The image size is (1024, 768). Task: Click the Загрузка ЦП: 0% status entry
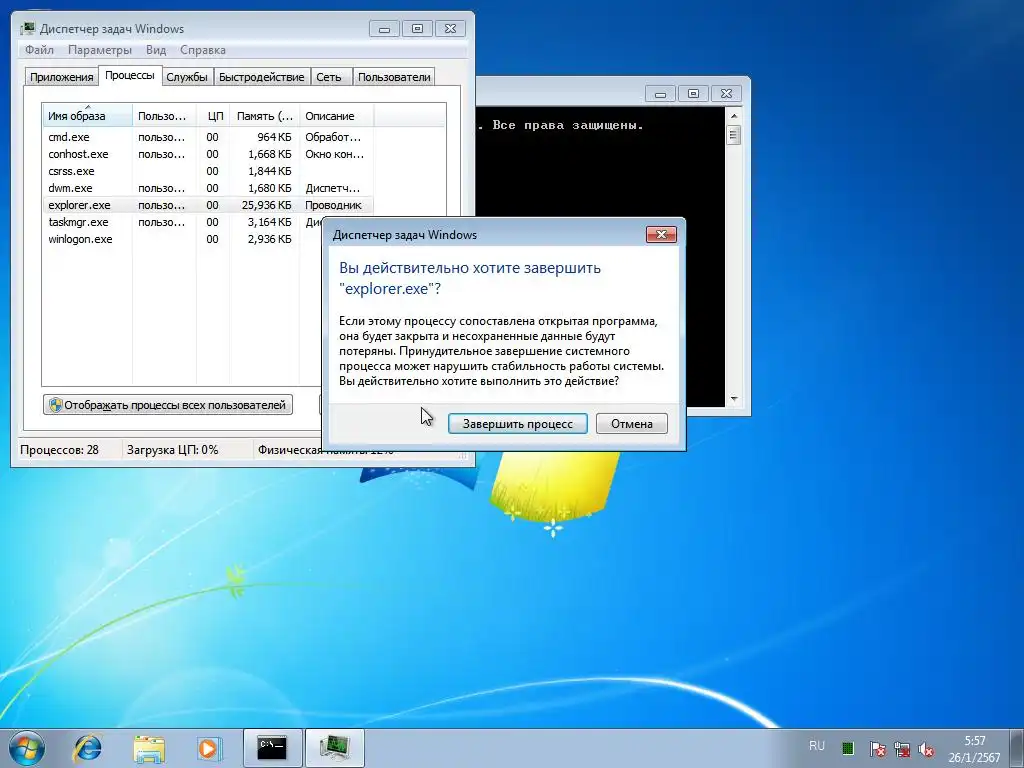click(172, 449)
